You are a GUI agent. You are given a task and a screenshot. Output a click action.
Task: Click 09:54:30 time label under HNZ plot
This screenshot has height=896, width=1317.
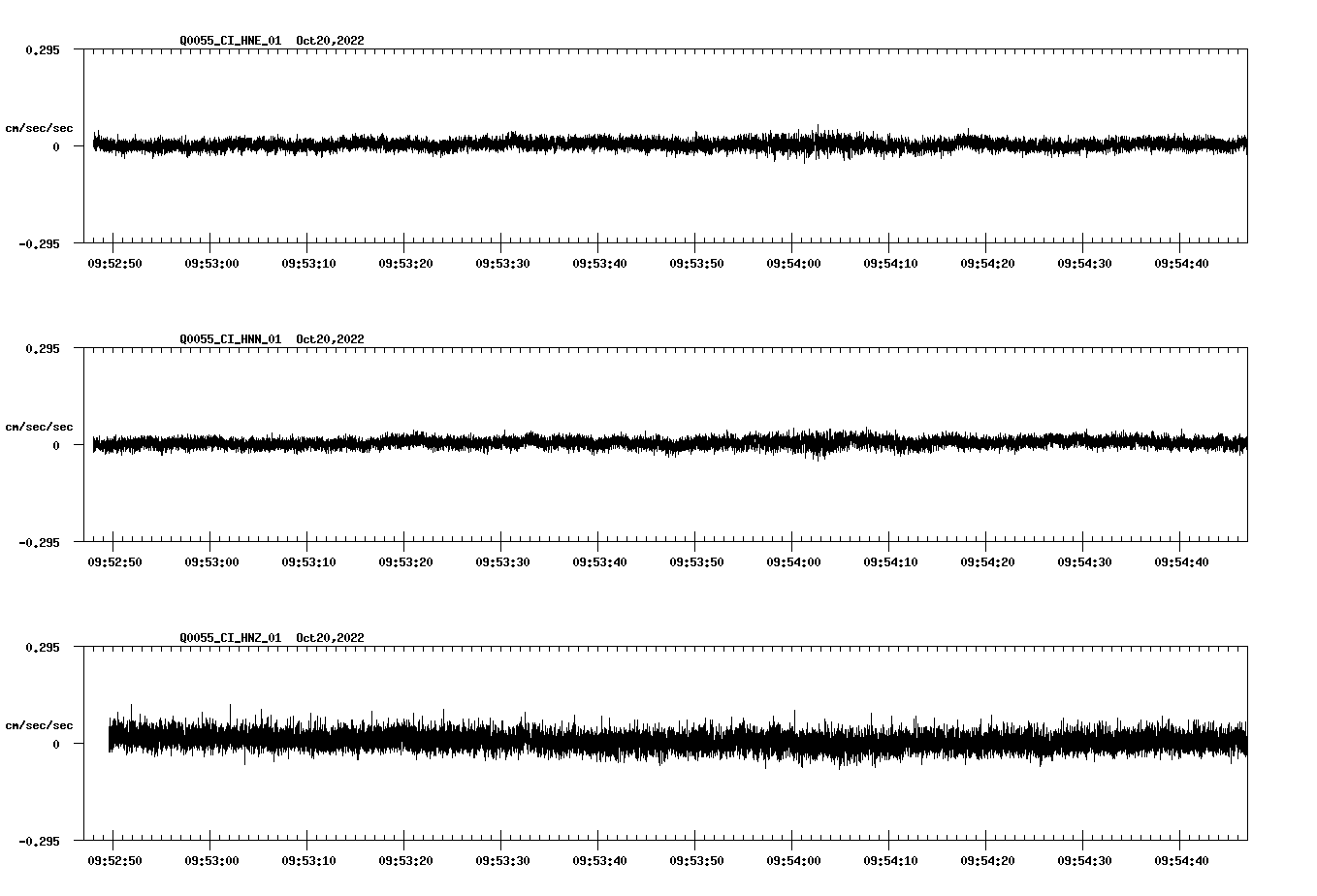(x=1084, y=861)
